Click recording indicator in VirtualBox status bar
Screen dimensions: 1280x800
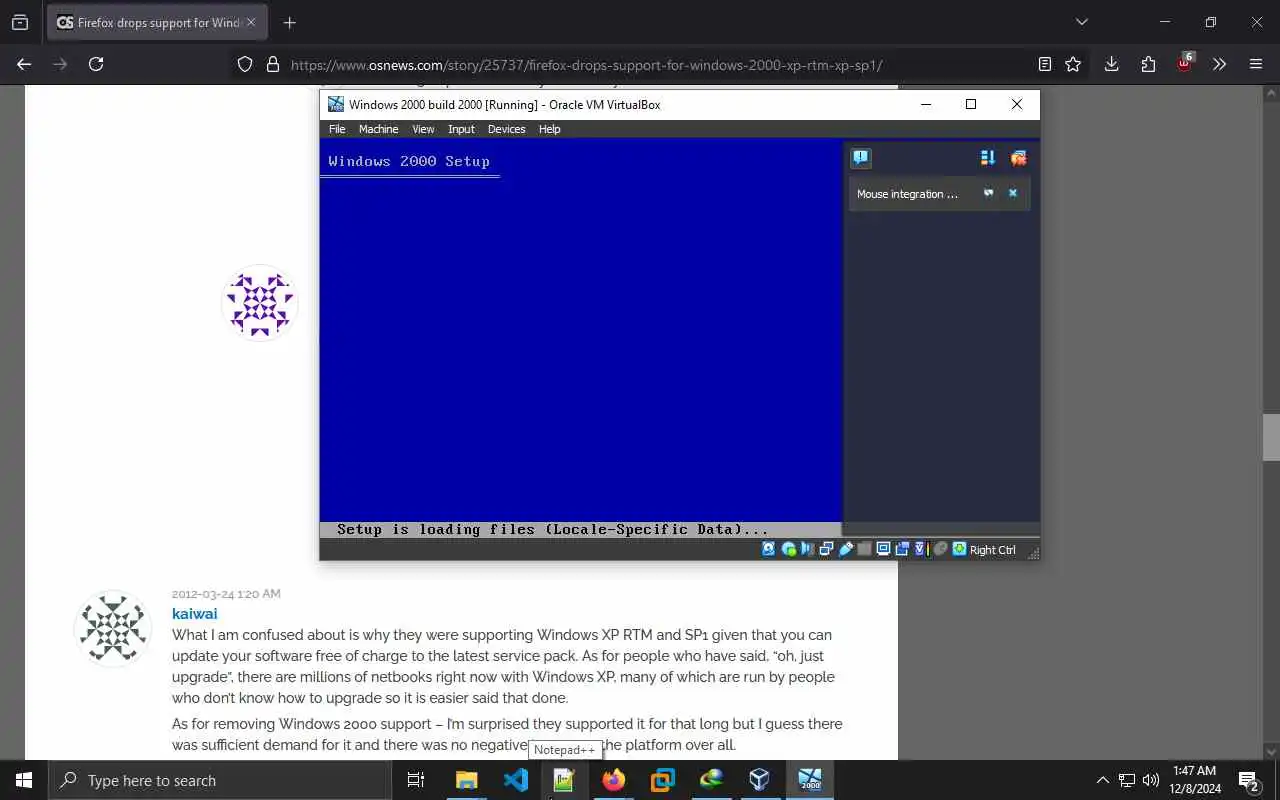(x=902, y=549)
